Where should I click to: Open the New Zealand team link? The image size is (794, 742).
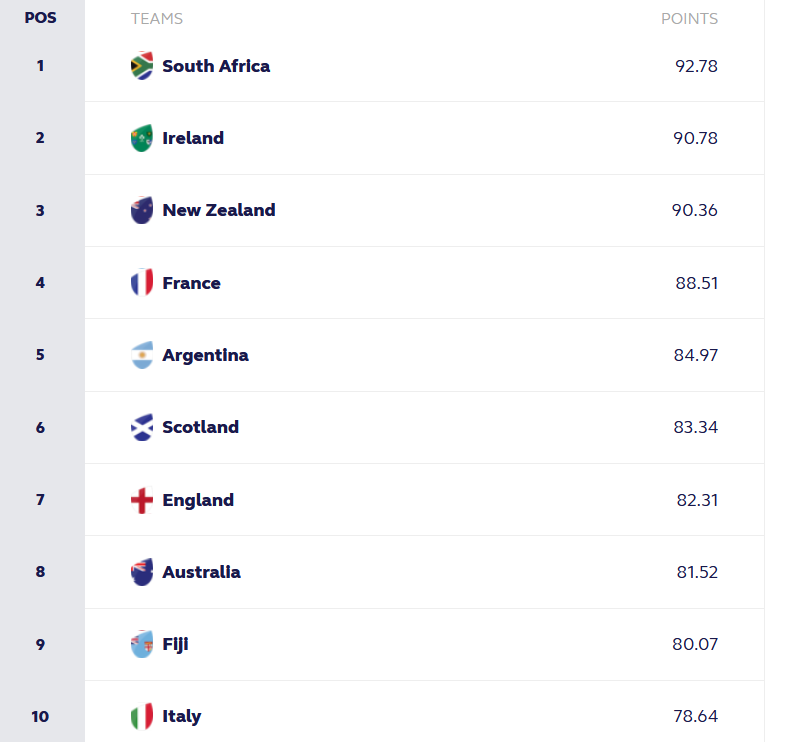click(219, 210)
